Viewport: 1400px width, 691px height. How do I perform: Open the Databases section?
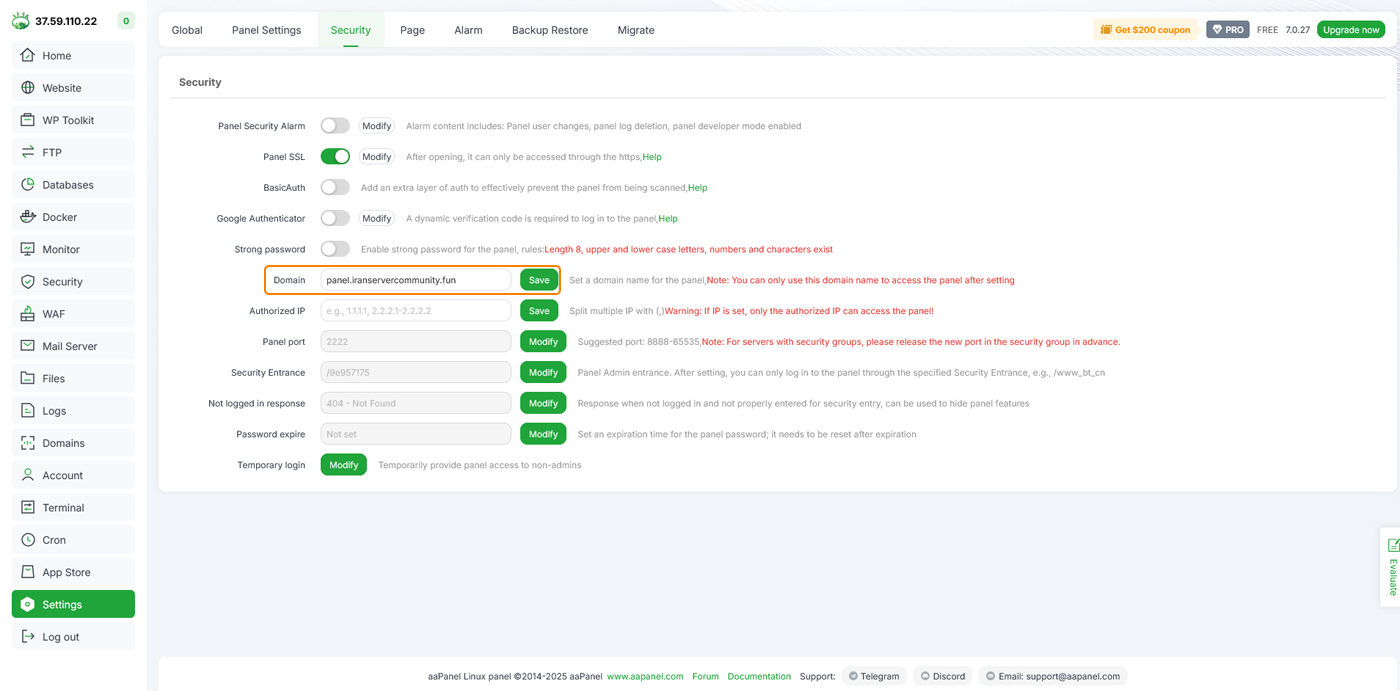pos(66,184)
